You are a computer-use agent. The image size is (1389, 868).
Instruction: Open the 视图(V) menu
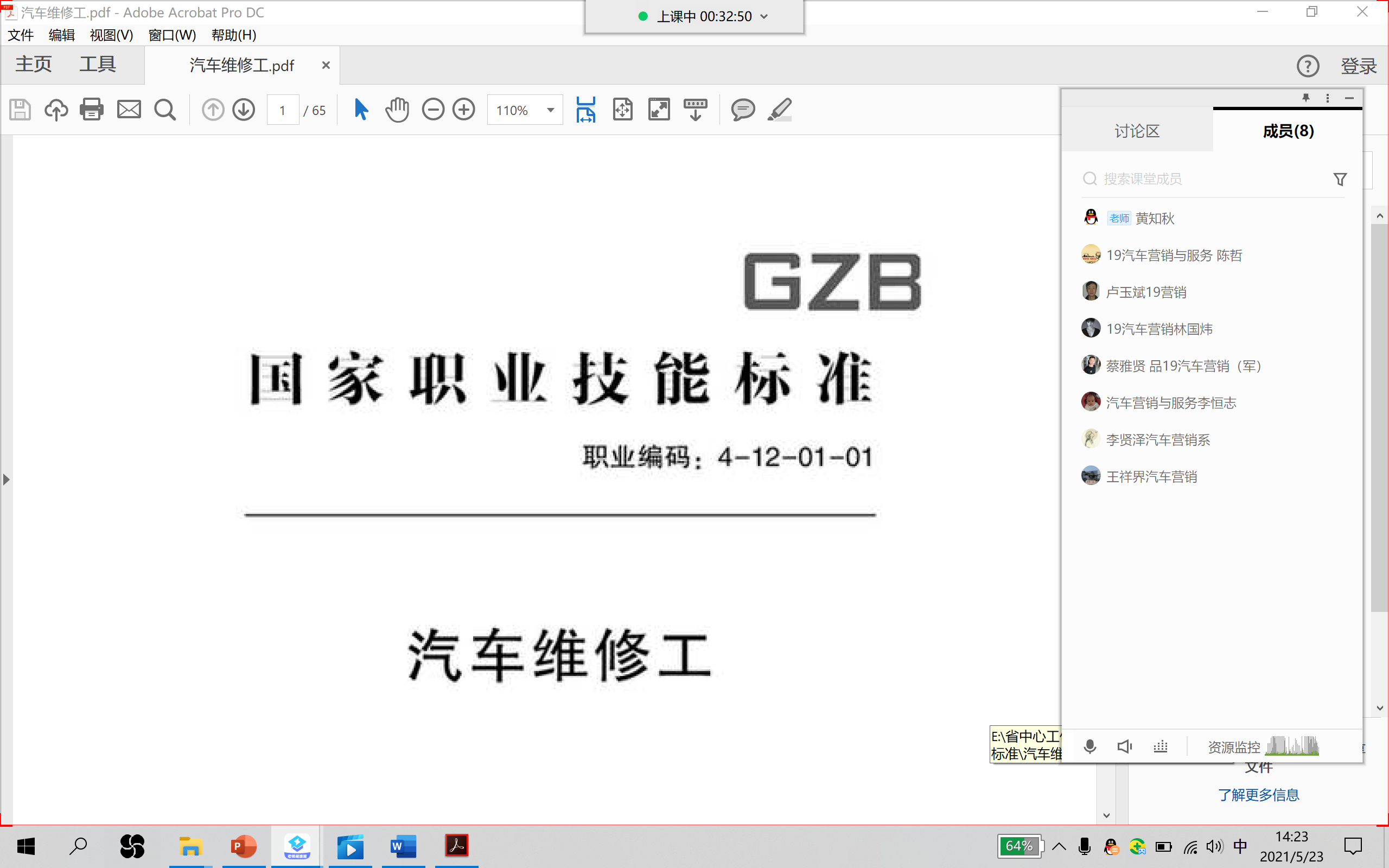coord(111,35)
